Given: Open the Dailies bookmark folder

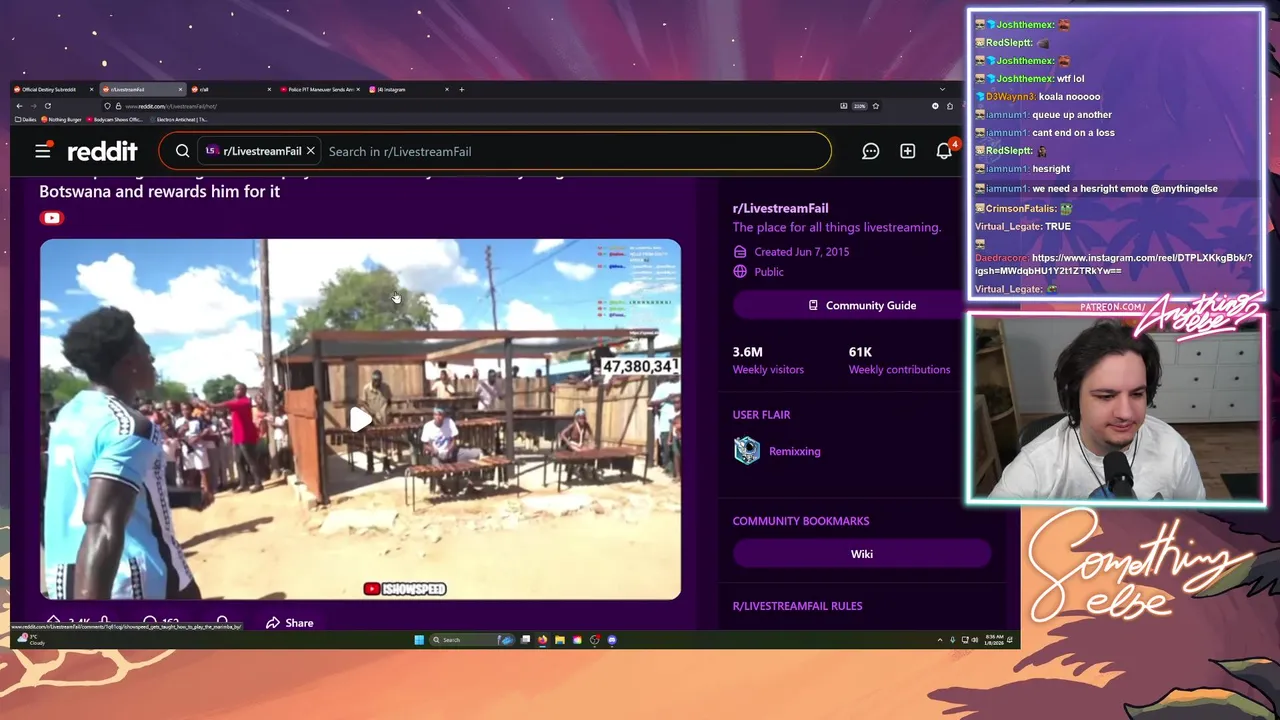Looking at the screenshot, I should tap(26, 119).
